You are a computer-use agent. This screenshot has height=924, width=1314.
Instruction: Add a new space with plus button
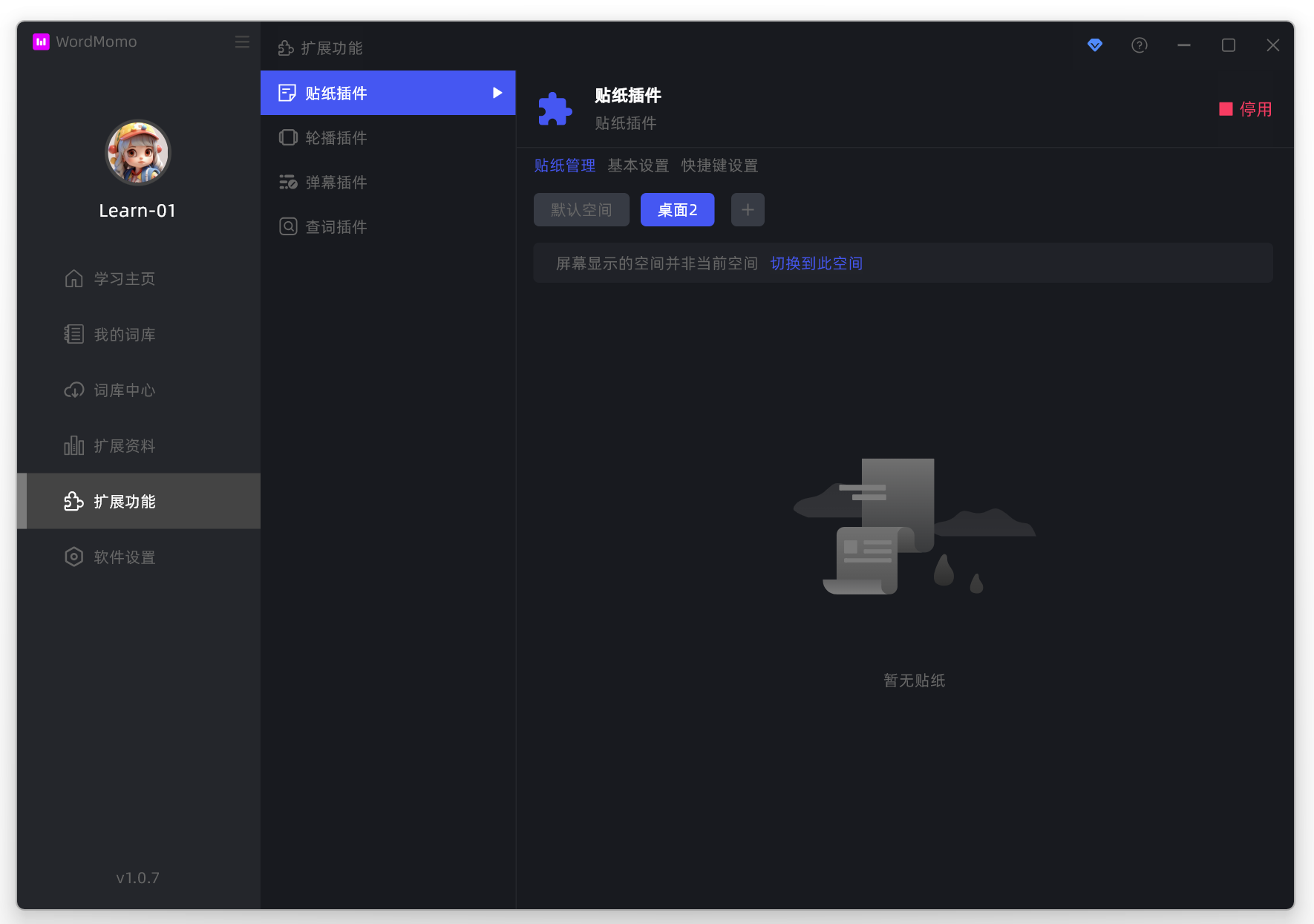[x=748, y=210]
